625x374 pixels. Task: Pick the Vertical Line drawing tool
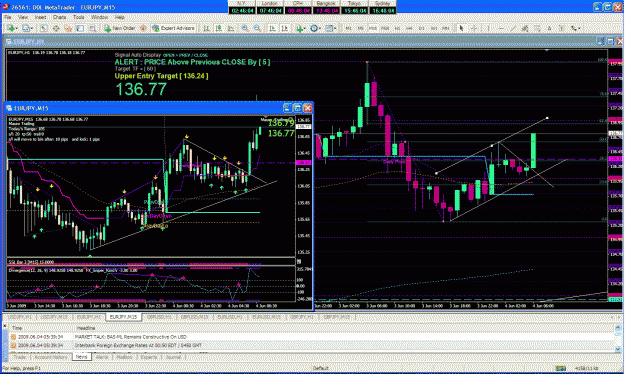[488, 28]
